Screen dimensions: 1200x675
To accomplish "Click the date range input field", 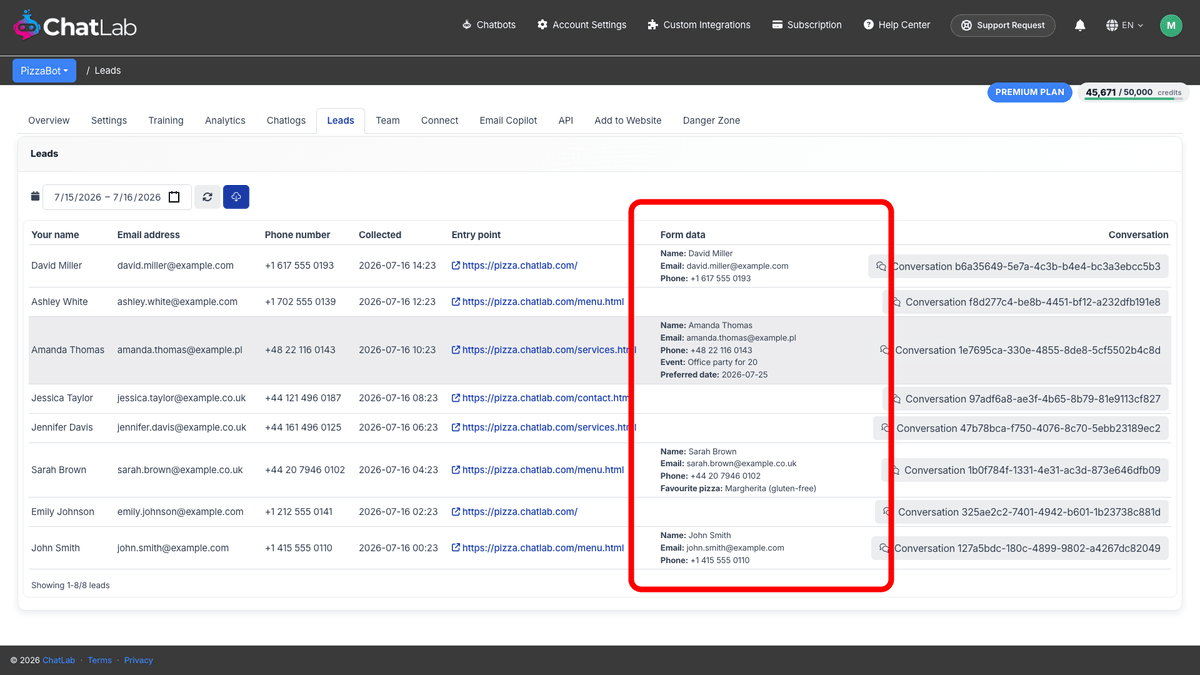I will pyautogui.click(x=117, y=197).
